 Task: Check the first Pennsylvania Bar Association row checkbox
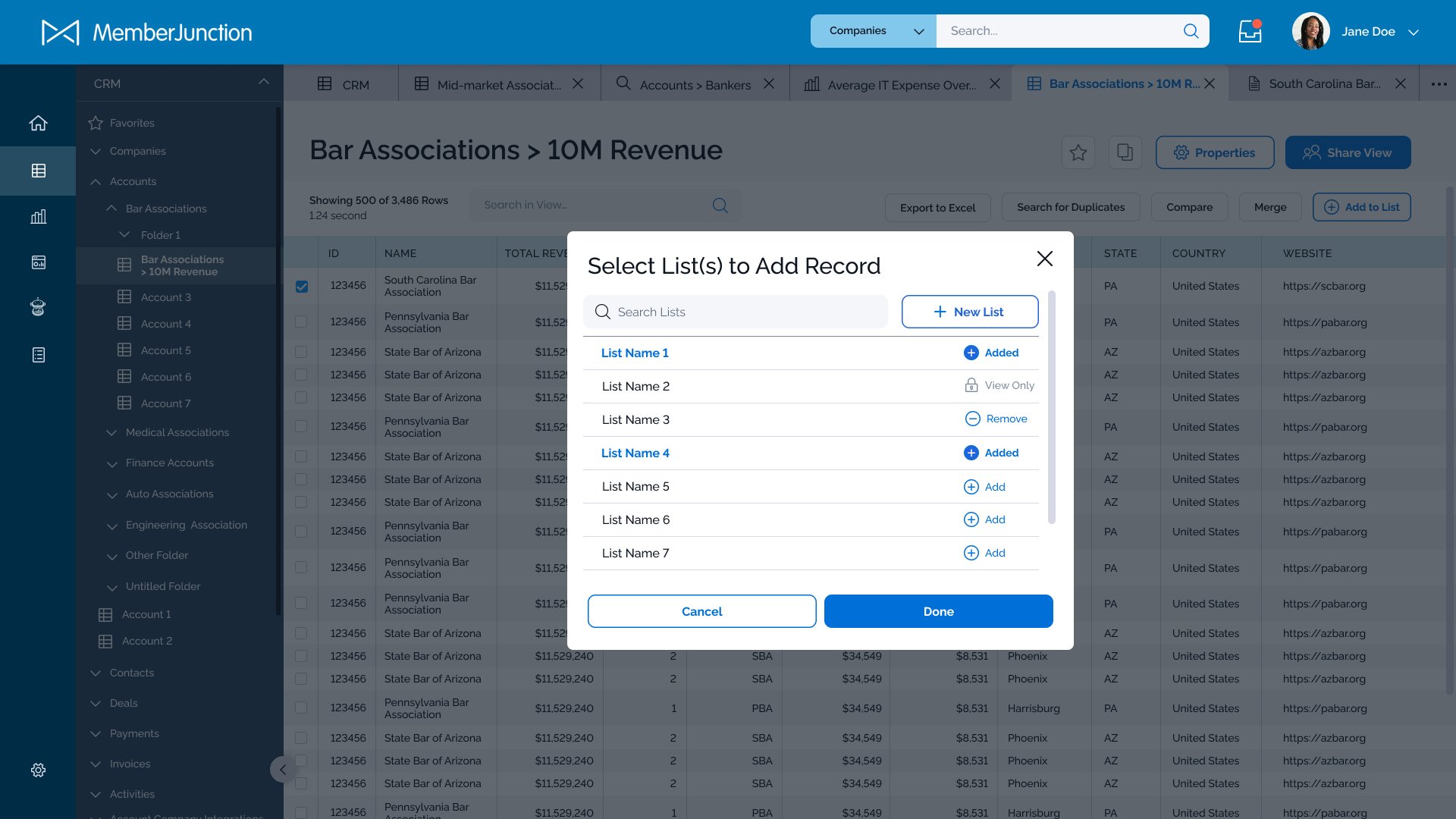pyautogui.click(x=302, y=322)
